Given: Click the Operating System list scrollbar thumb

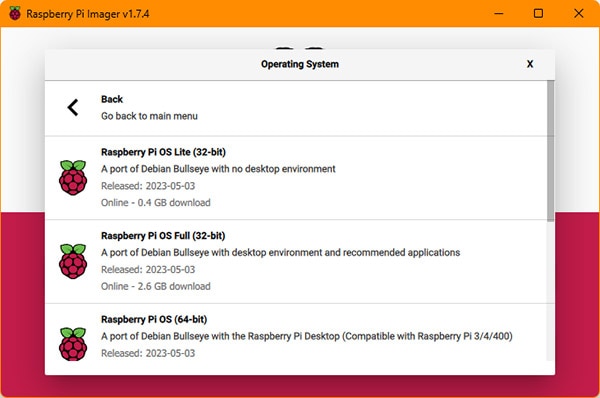Looking at the screenshot, I should (550, 151).
